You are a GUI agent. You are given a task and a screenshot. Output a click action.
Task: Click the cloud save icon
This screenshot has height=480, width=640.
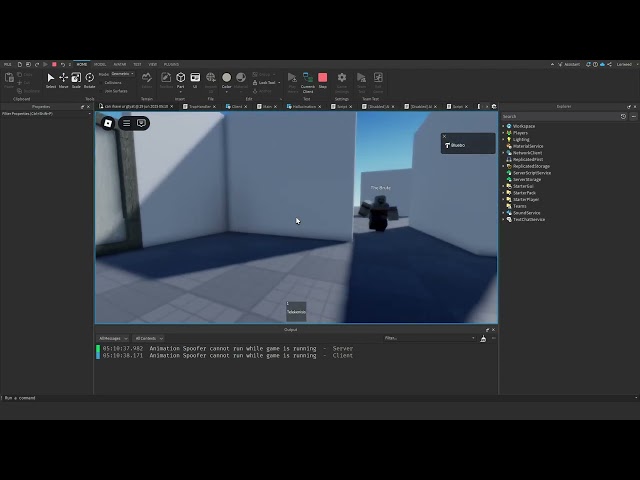click(x=602, y=64)
